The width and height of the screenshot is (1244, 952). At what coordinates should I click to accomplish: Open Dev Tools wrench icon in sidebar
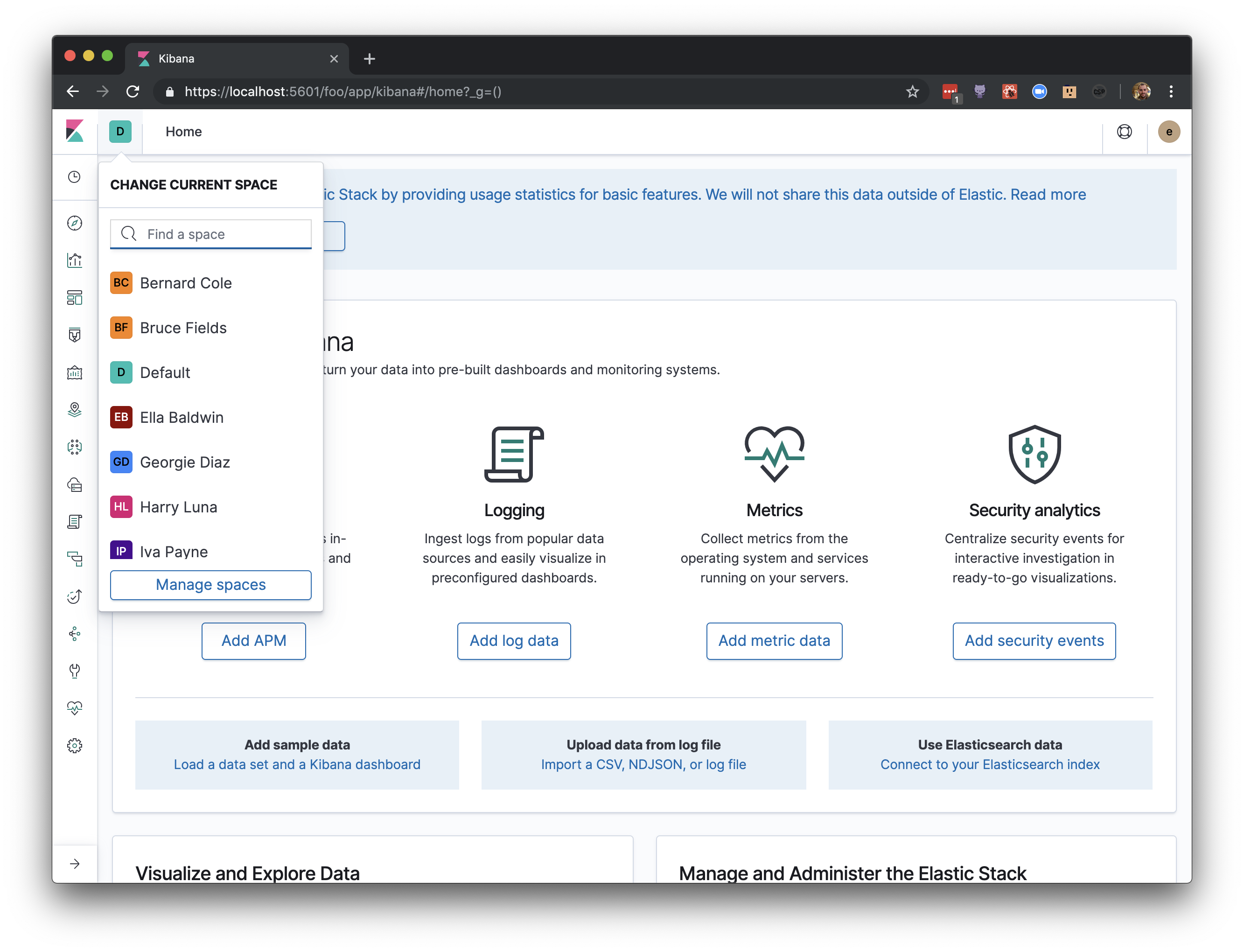[x=74, y=671]
